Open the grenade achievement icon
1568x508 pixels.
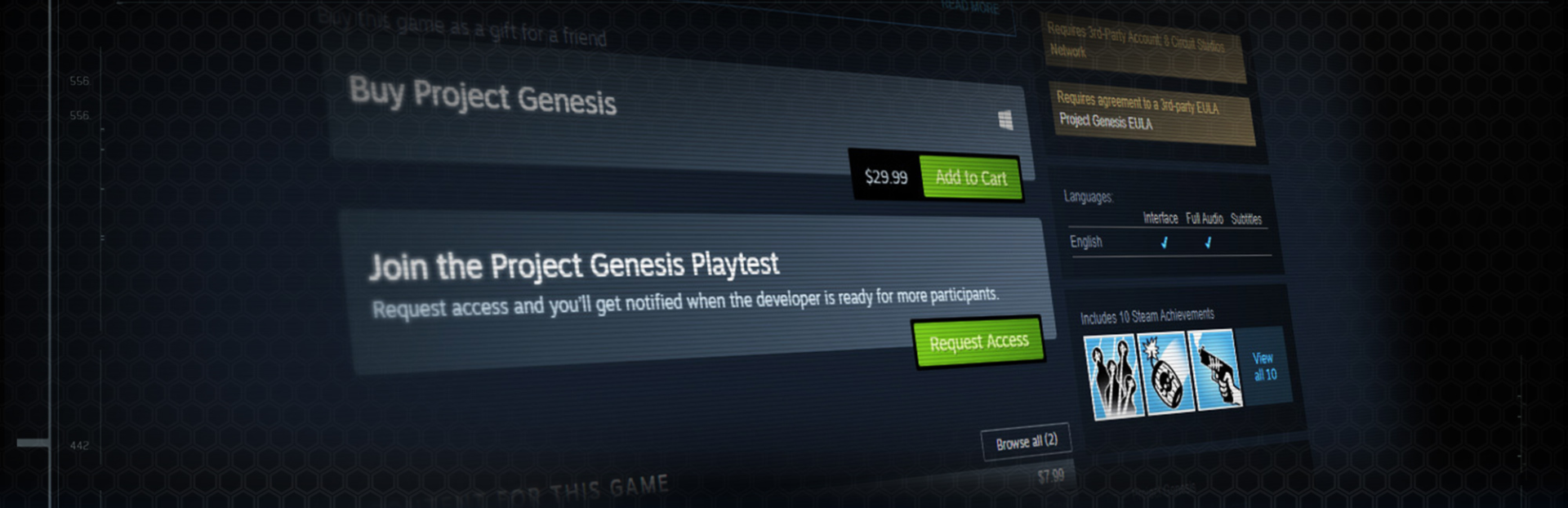point(1166,372)
